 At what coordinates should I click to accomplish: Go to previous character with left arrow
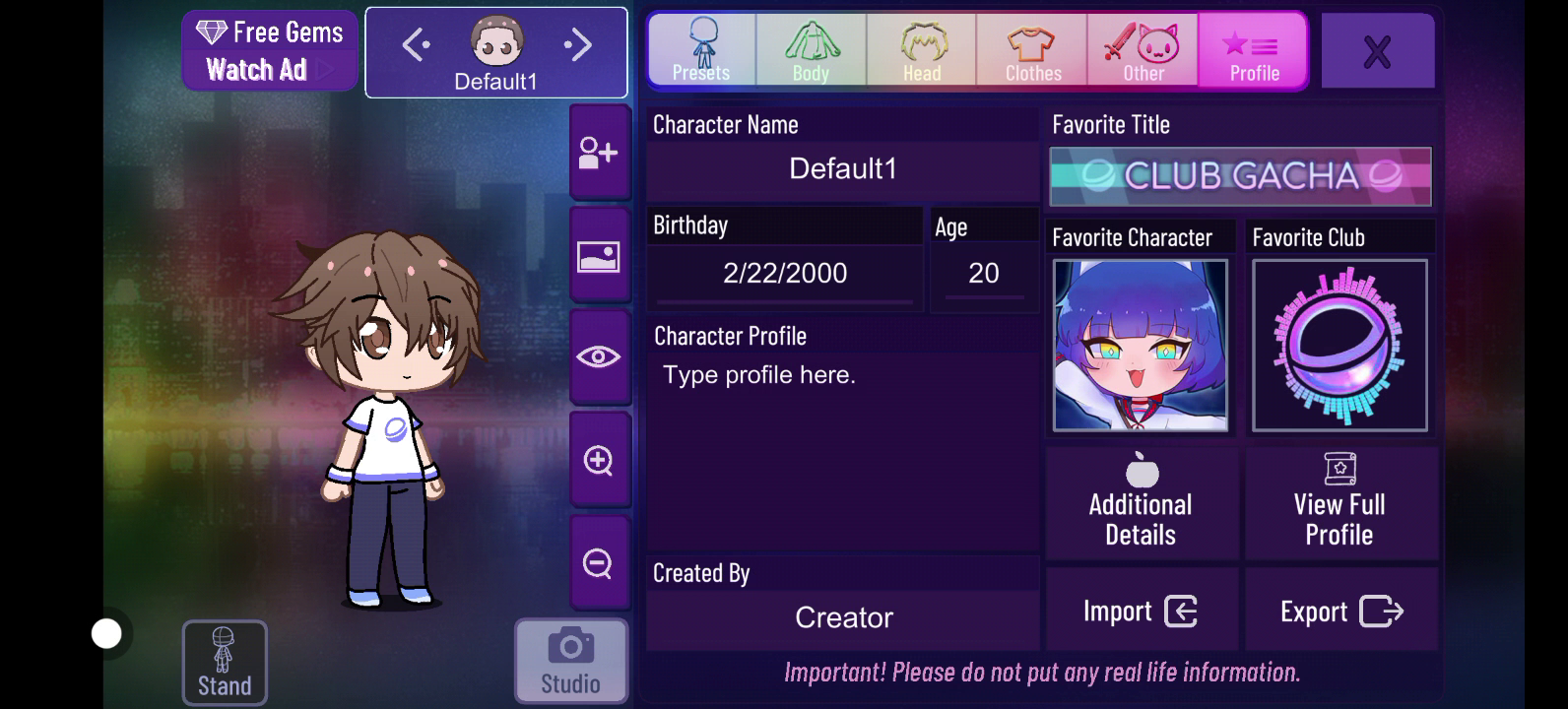coord(416,44)
